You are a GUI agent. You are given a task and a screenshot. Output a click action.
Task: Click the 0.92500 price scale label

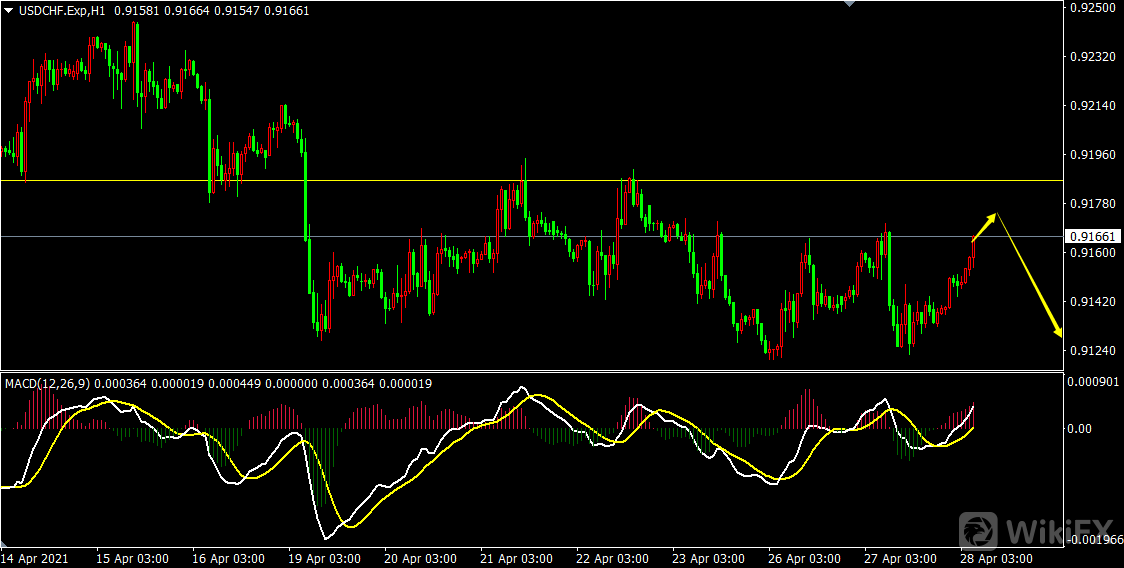[1092, 8]
